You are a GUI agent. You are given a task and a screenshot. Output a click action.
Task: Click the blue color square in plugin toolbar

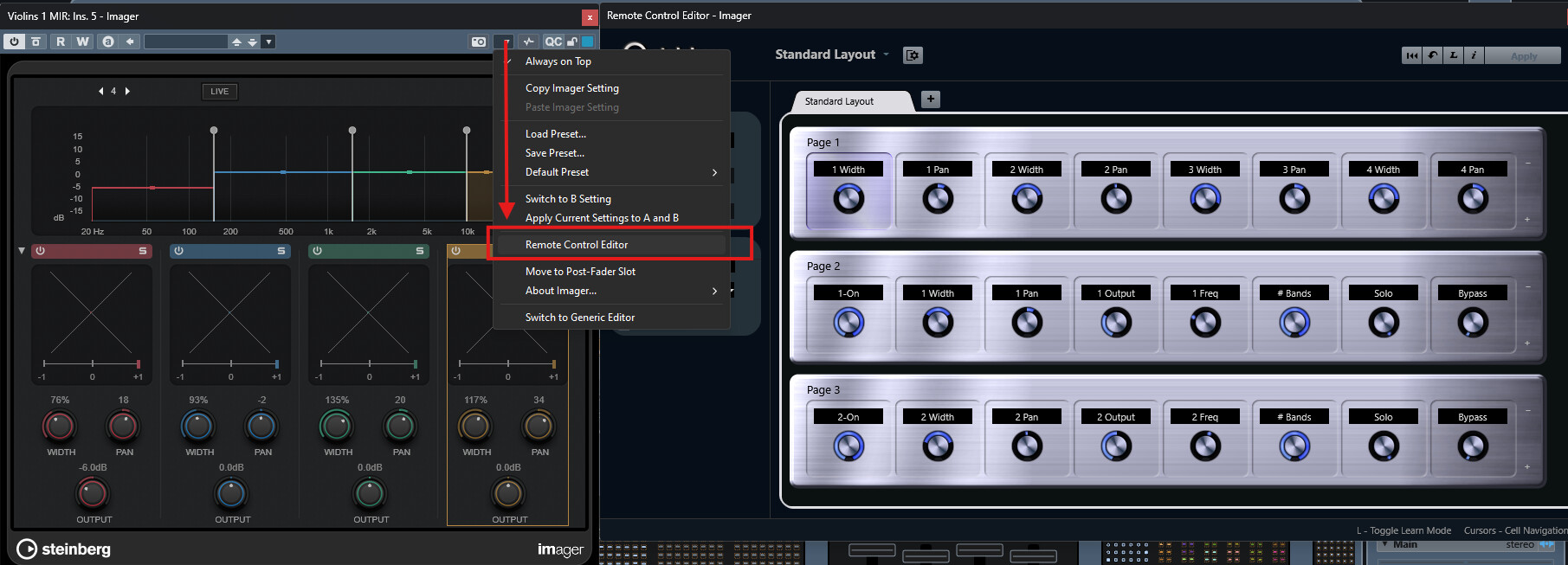coord(588,42)
